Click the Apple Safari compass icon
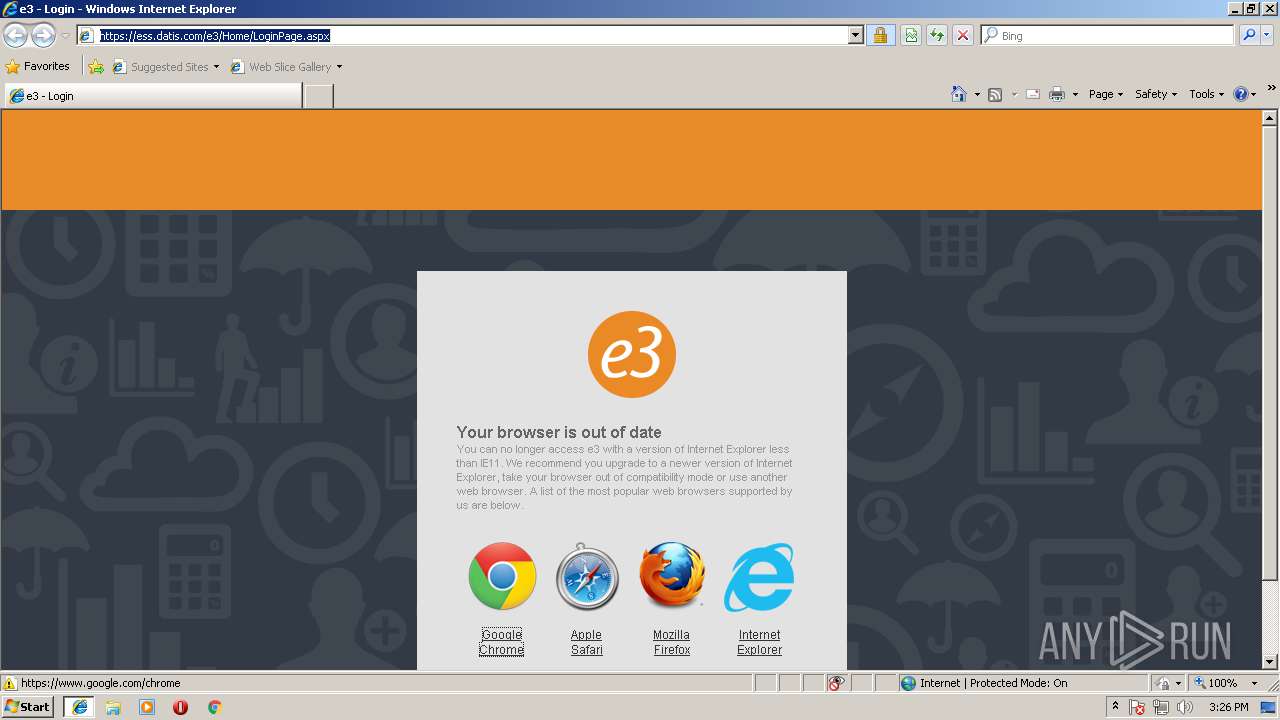Viewport: 1280px width, 720px height. (x=587, y=577)
